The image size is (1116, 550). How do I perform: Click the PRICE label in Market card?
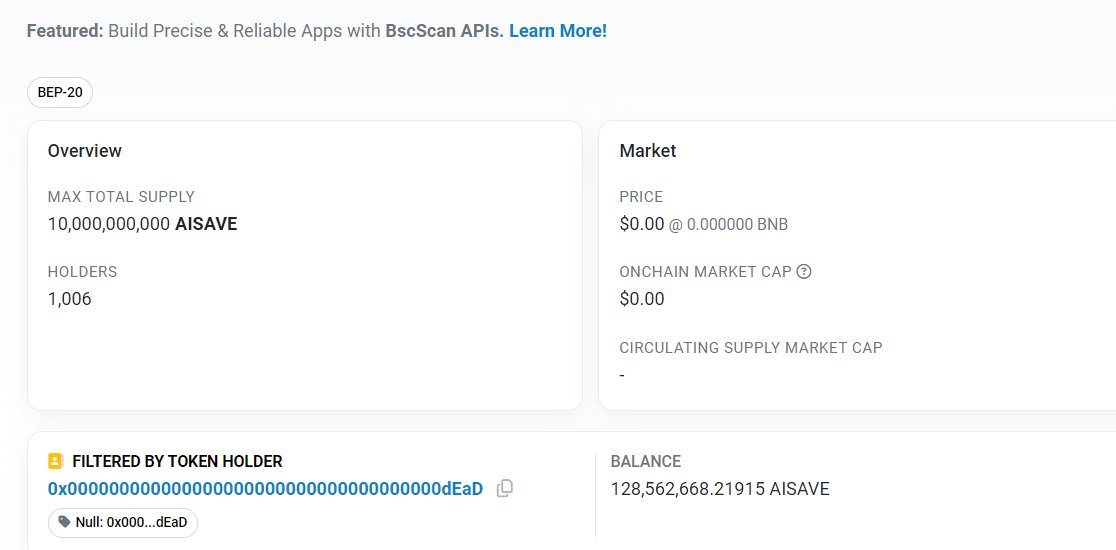641,197
